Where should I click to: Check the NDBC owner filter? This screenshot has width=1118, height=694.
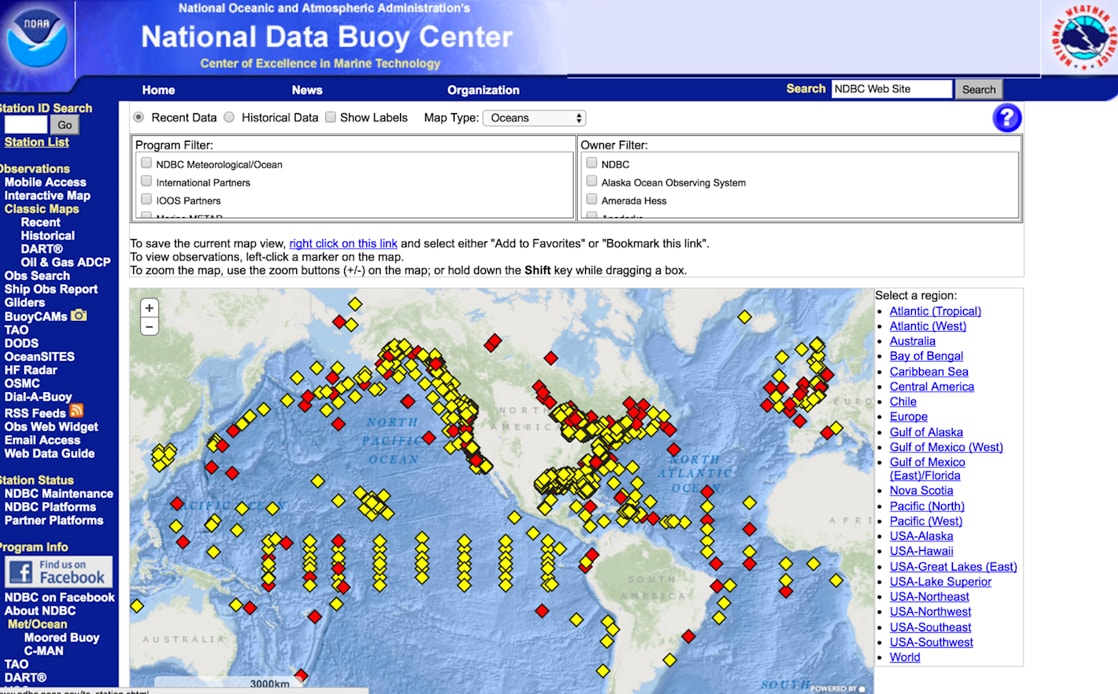(592, 163)
